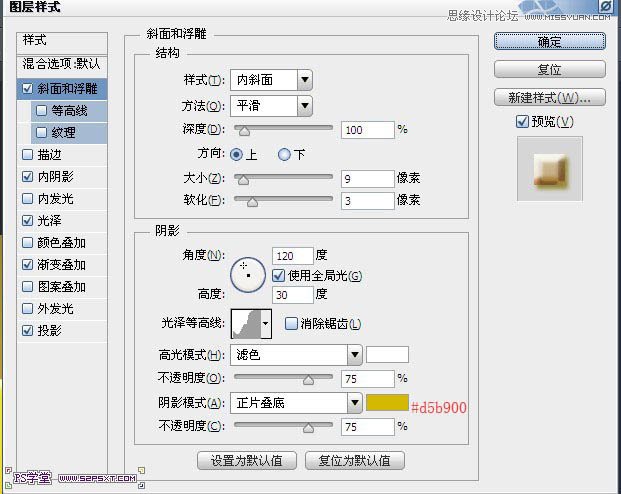Open 阴影模式 dropdown showing 正片叠底

pyautogui.click(x=296, y=403)
